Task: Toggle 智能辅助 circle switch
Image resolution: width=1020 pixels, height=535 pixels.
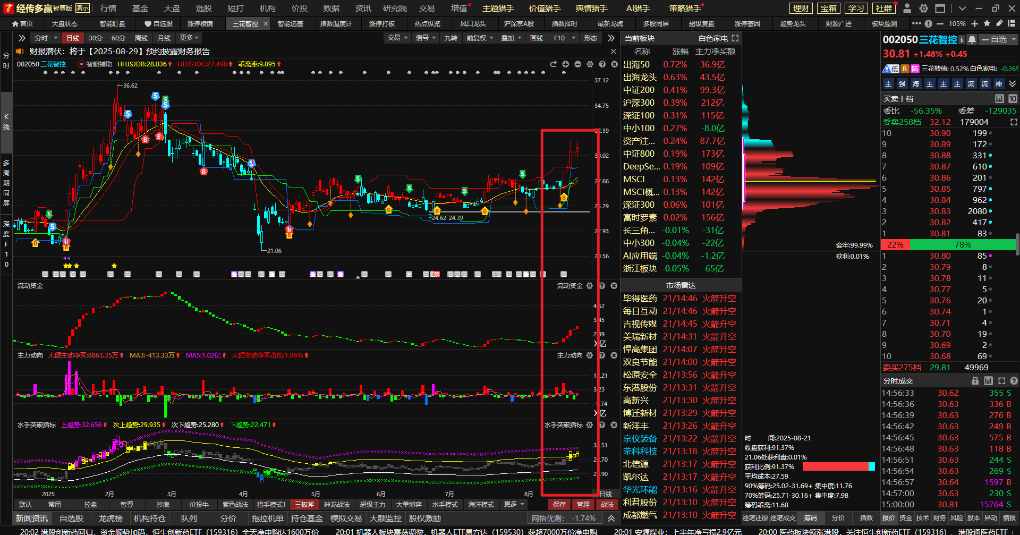Action: tap(81, 64)
